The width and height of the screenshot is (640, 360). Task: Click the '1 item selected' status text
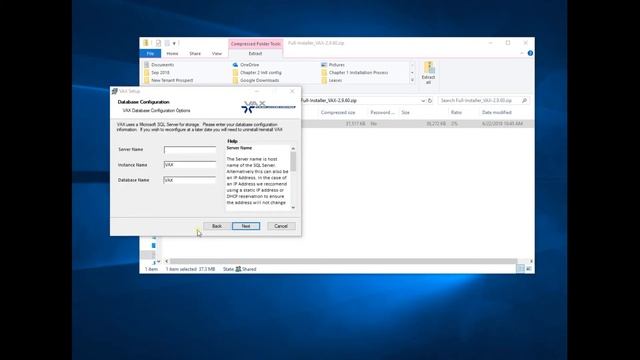(x=191, y=269)
